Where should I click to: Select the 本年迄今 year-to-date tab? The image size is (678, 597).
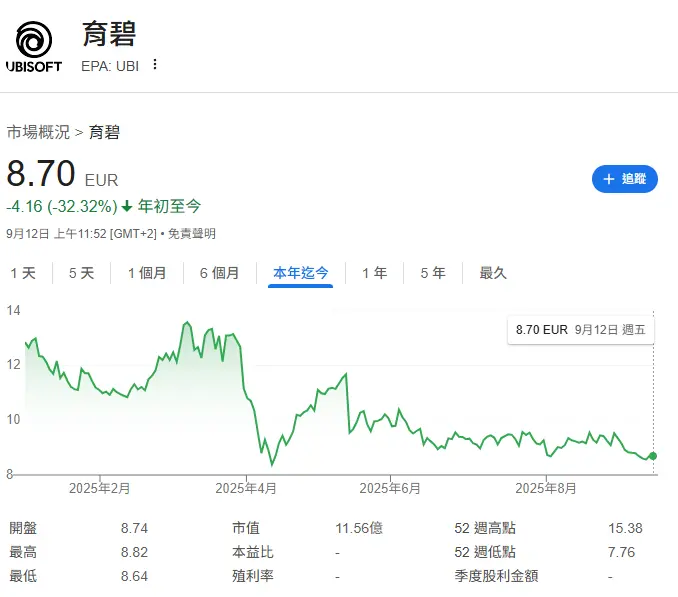pyautogui.click(x=301, y=273)
